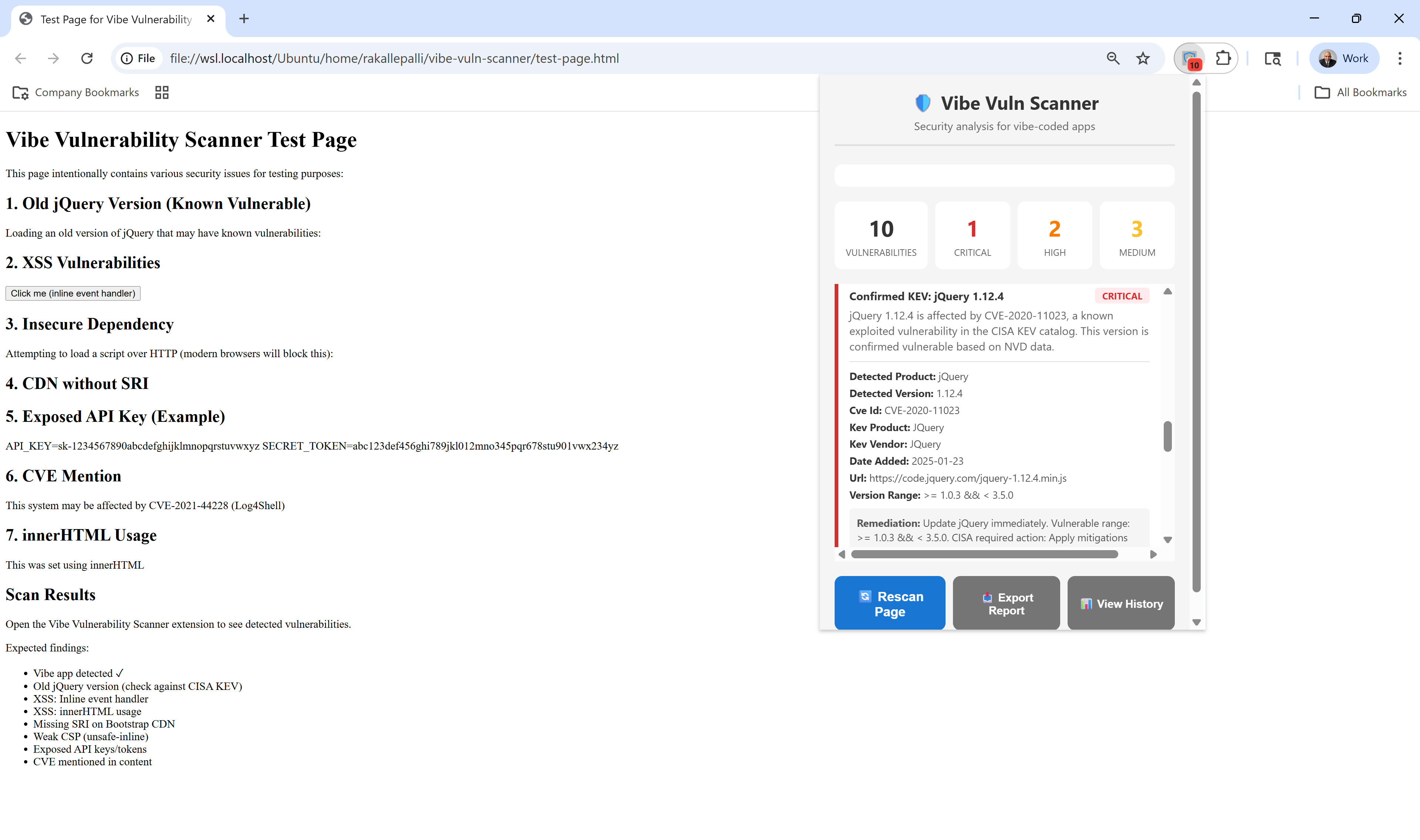The height and width of the screenshot is (840, 1420).
Task: Open the Chrome three-dot menu
Action: pos(1400,58)
